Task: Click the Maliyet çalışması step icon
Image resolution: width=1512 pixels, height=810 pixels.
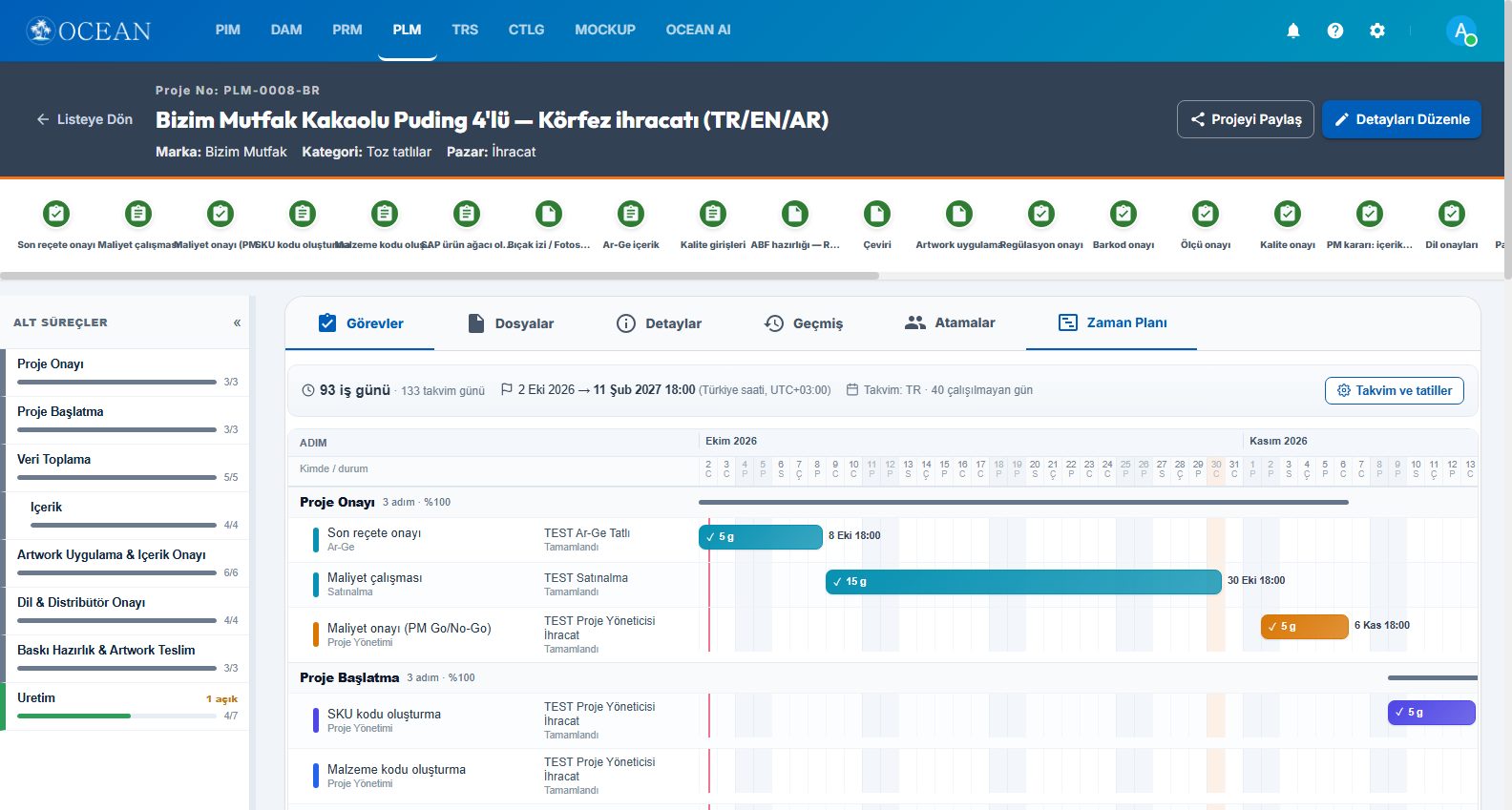Action: tap(138, 214)
